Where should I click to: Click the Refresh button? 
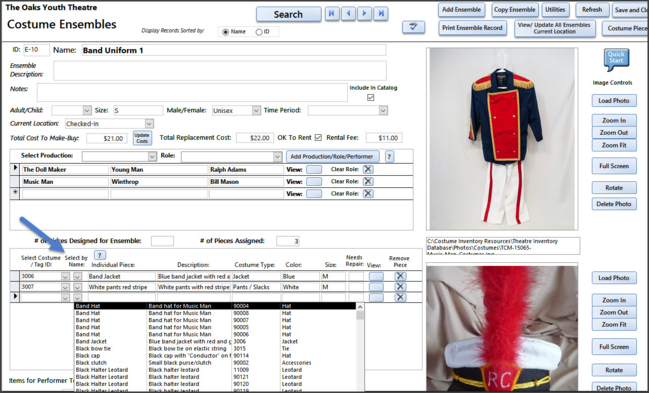click(592, 10)
